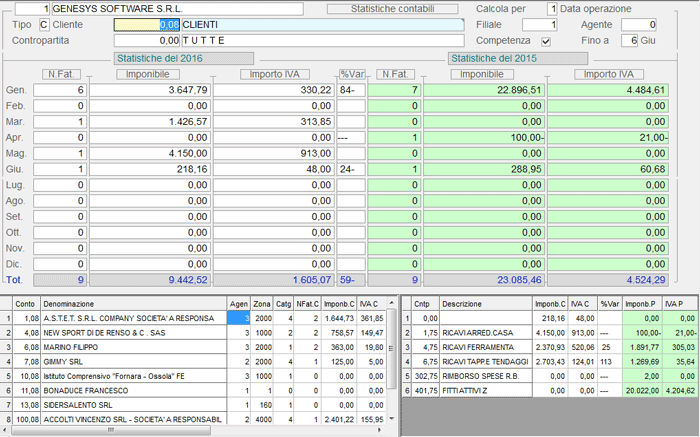Click the up arrow of customer grid scrollbar

coord(392,303)
